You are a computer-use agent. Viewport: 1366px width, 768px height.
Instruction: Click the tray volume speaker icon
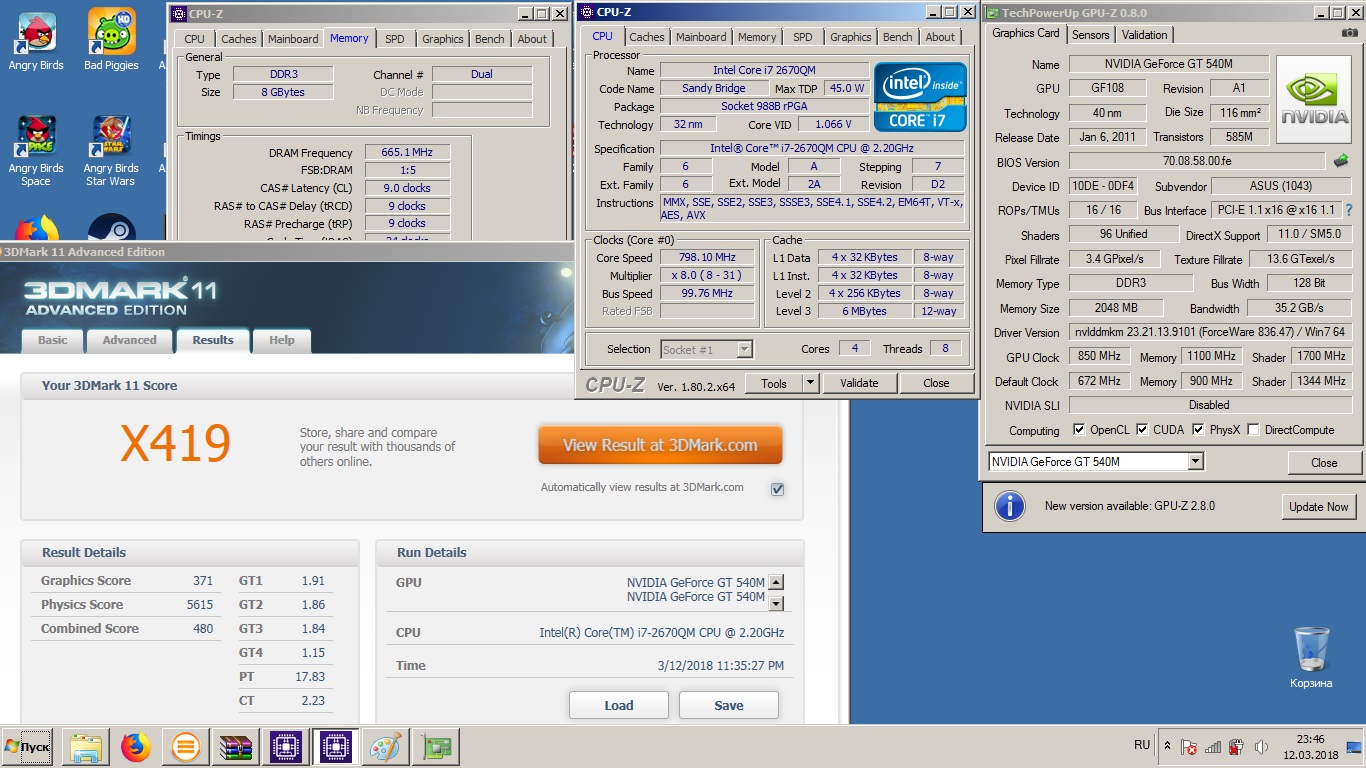pos(1262,747)
